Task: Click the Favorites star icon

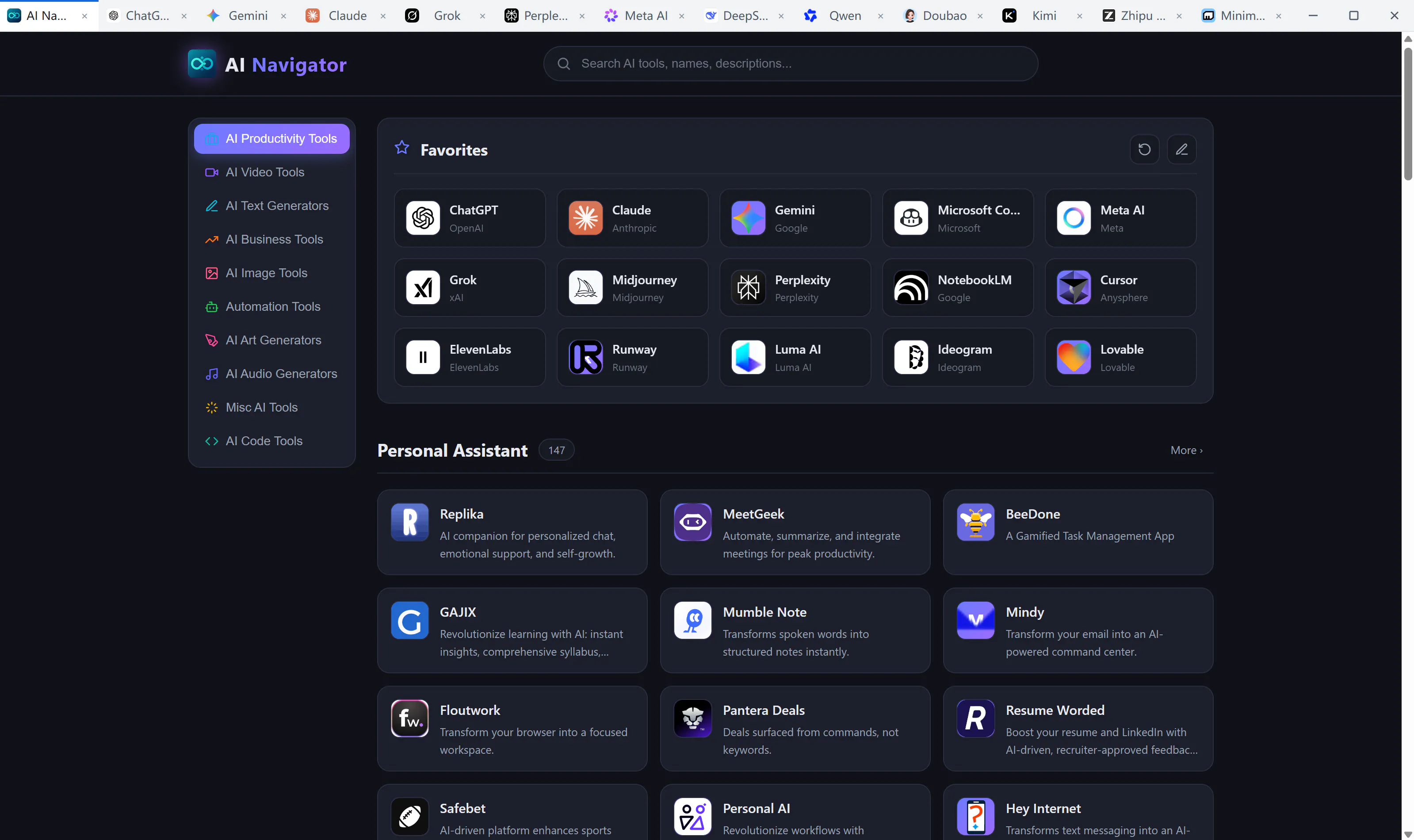Action: [x=402, y=148]
